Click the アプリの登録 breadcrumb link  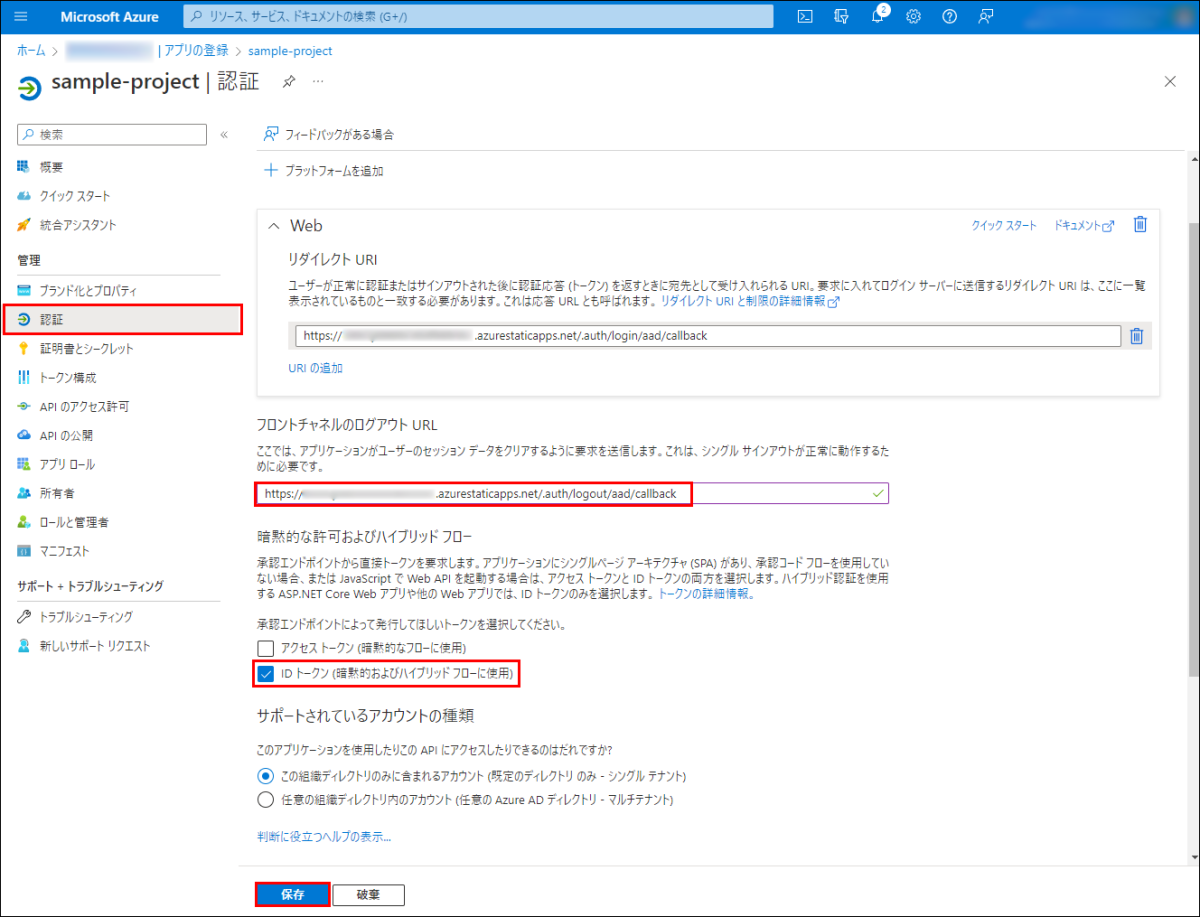pos(195,51)
